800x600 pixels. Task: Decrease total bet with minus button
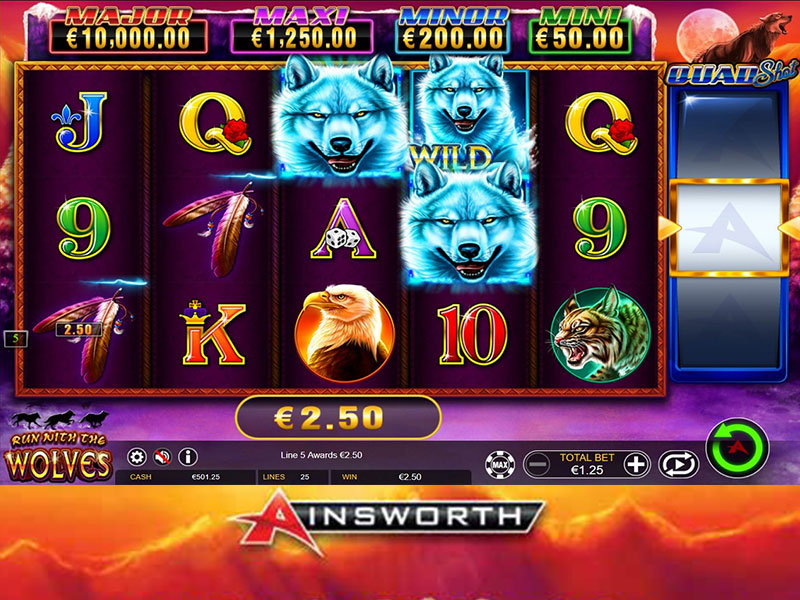pos(538,464)
